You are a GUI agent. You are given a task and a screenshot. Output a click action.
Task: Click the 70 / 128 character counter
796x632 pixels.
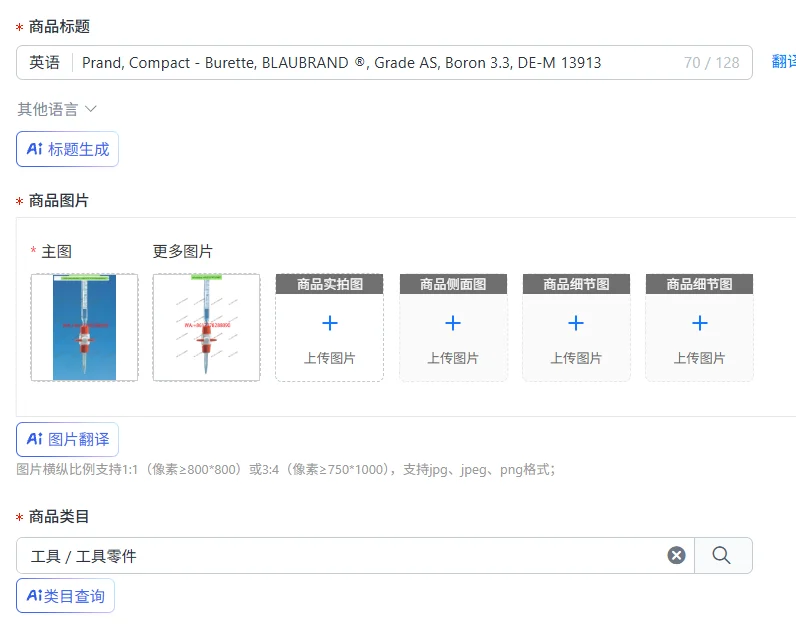coord(711,63)
